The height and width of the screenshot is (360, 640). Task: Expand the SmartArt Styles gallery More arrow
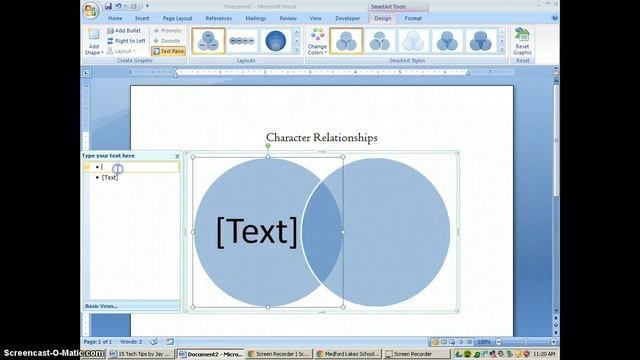502,50
